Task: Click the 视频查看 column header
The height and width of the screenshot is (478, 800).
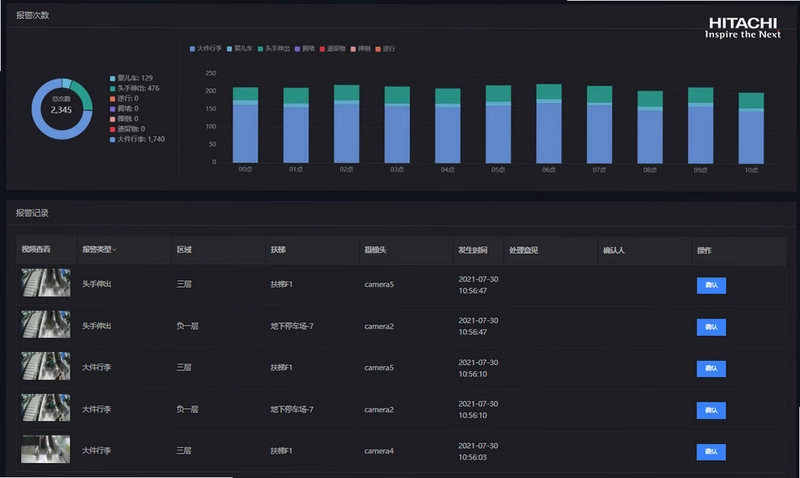Action: coord(36,249)
